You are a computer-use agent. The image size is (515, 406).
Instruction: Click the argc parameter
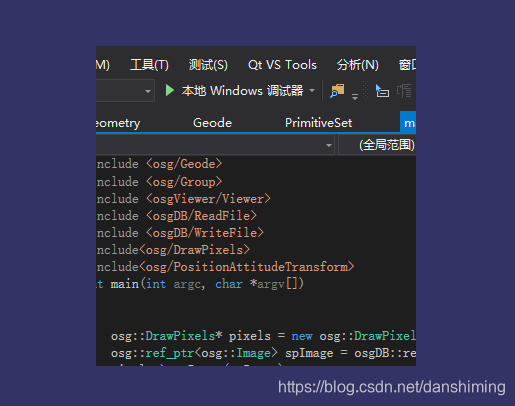[187, 284]
